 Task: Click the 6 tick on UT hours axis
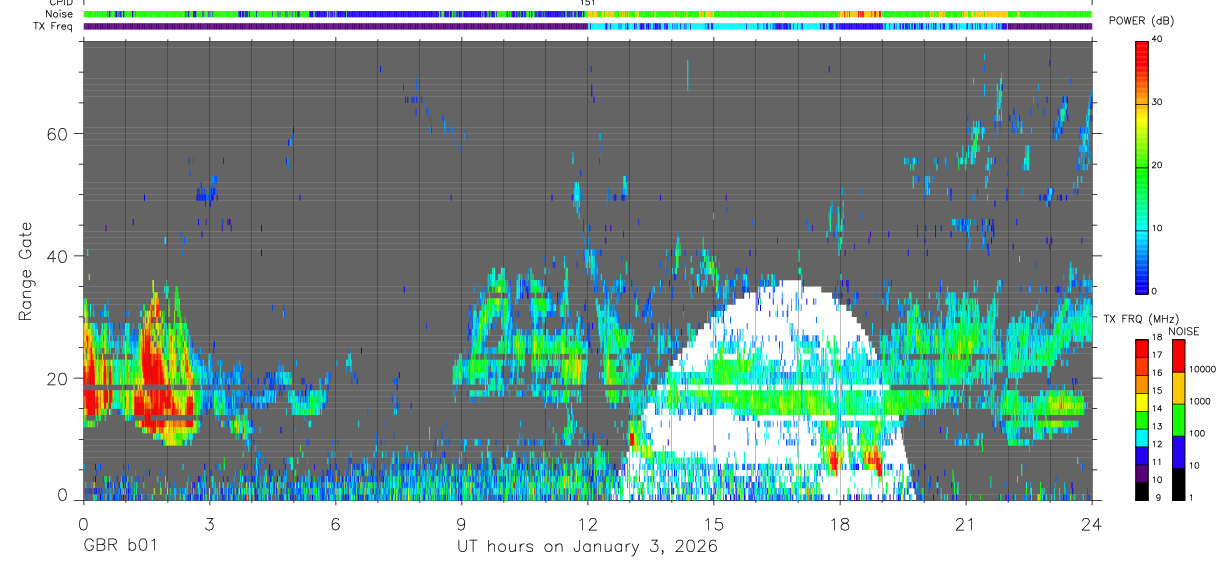click(335, 523)
